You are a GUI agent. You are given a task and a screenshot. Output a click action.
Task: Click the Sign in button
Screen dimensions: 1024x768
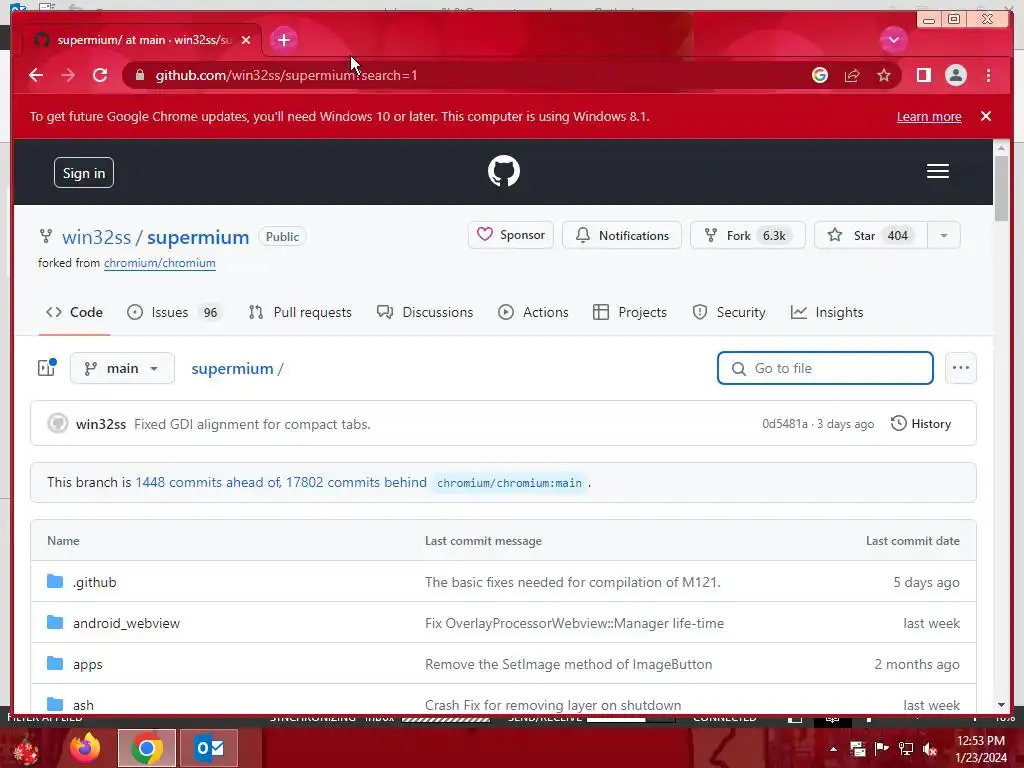[84, 172]
